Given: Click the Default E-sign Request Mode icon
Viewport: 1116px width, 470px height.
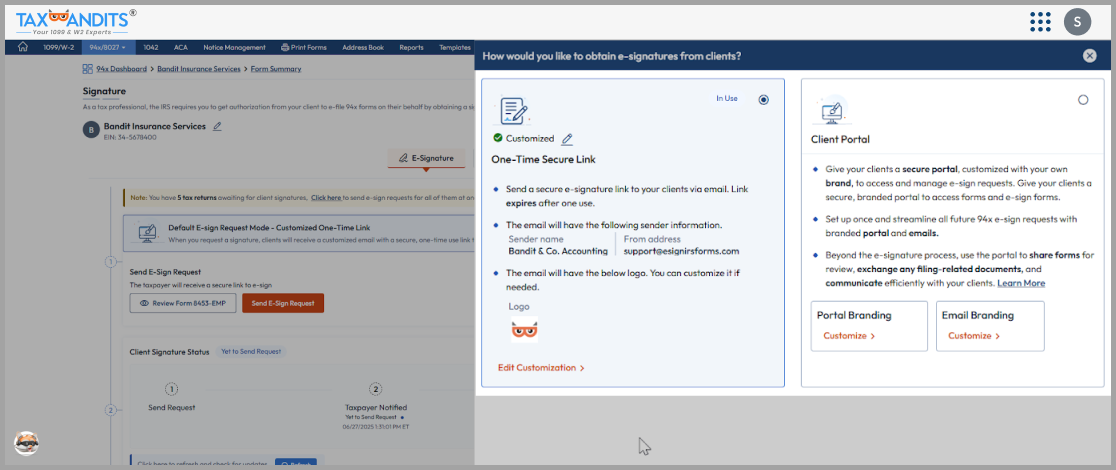Looking at the screenshot, I should [x=147, y=232].
